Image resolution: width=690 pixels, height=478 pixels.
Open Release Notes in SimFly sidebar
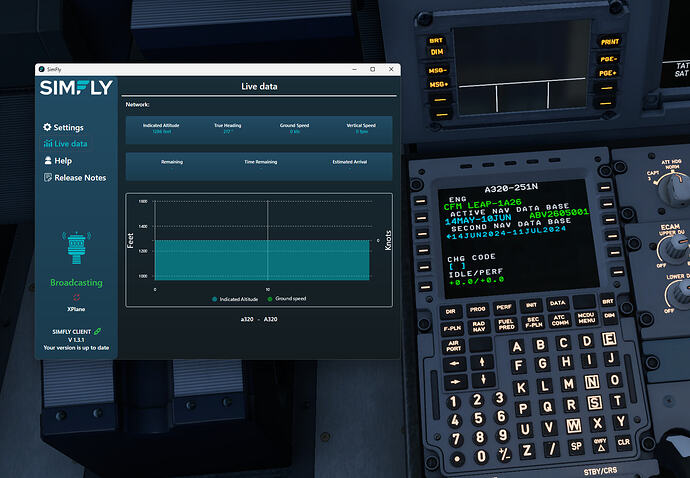75,177
